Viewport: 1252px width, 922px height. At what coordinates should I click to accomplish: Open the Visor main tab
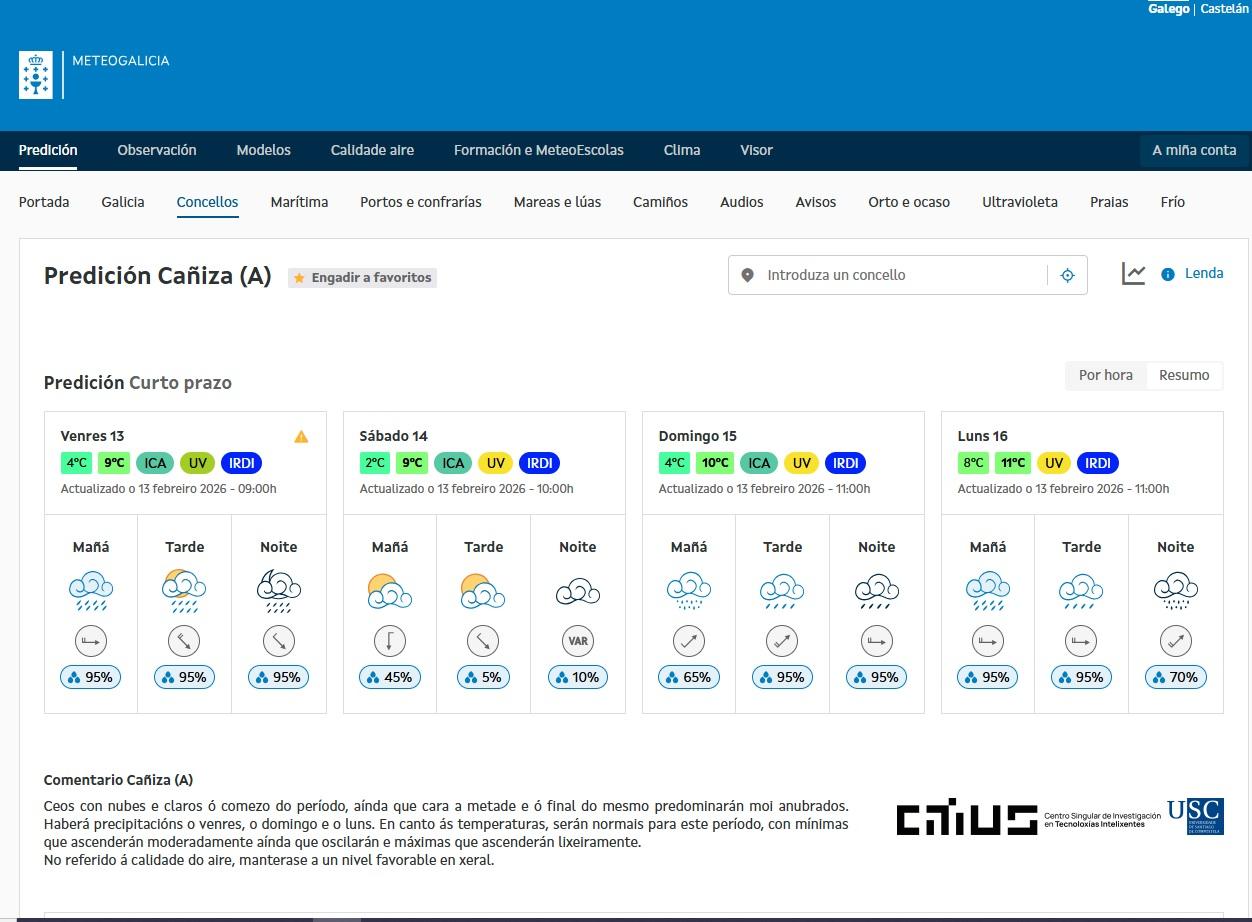[756, 150]
